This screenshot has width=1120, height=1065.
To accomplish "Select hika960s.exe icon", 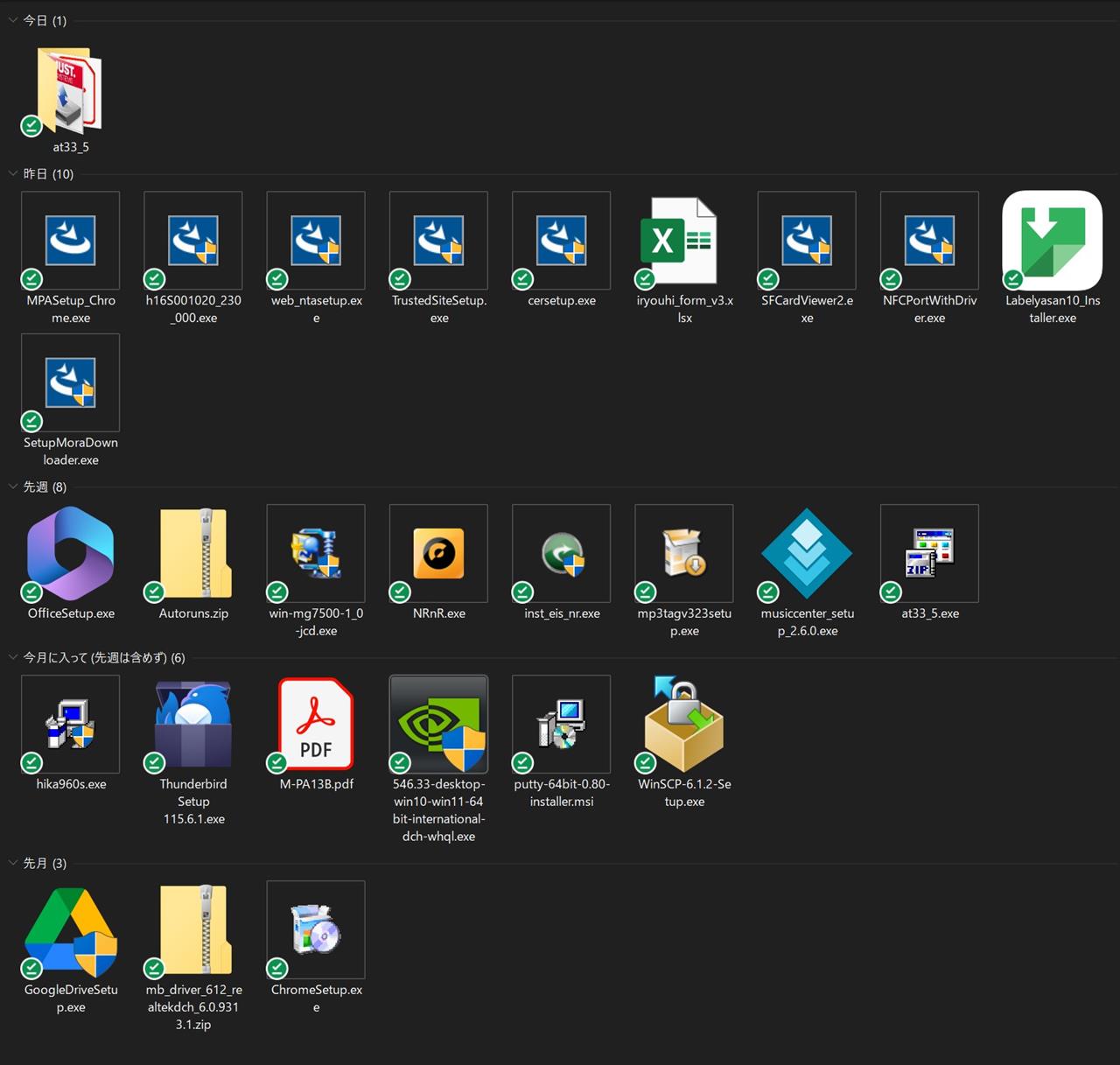I will 70,724.
